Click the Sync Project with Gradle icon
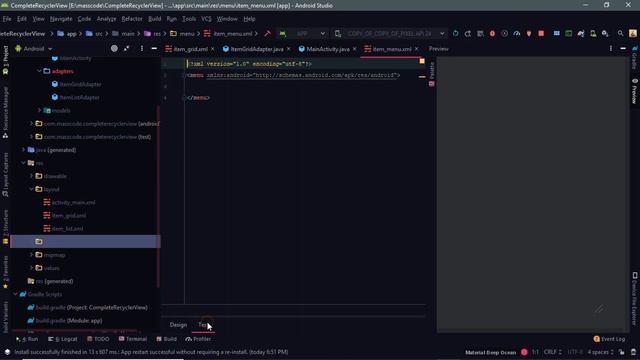Viewport: 640px width, 360px height. [581, 33]
